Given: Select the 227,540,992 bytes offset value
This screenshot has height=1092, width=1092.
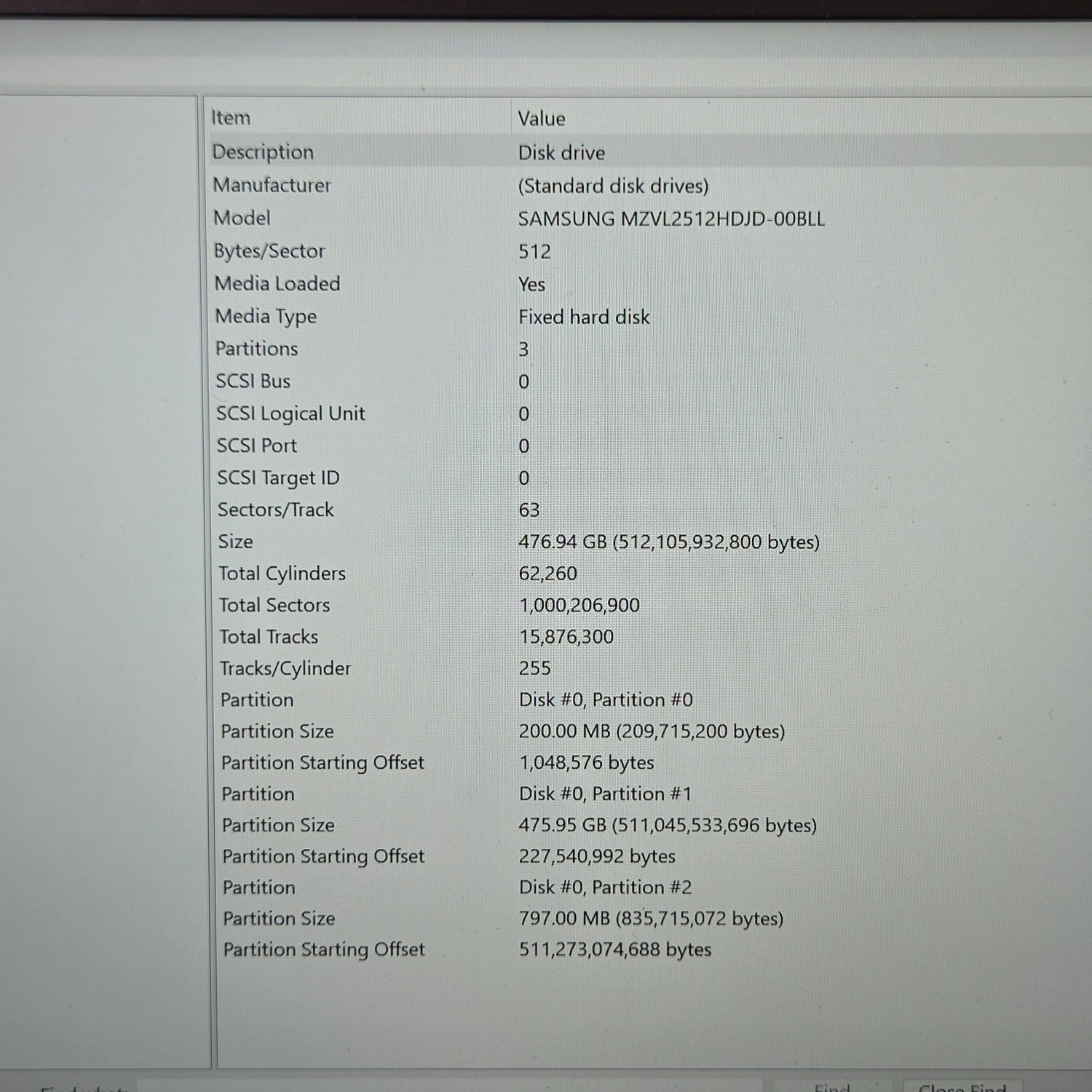Looking at the screenshot, I should click(597, 856).
